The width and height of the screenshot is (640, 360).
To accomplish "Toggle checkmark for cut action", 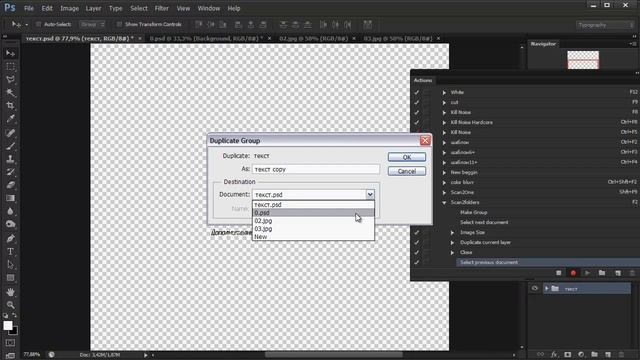I will 417,102.
